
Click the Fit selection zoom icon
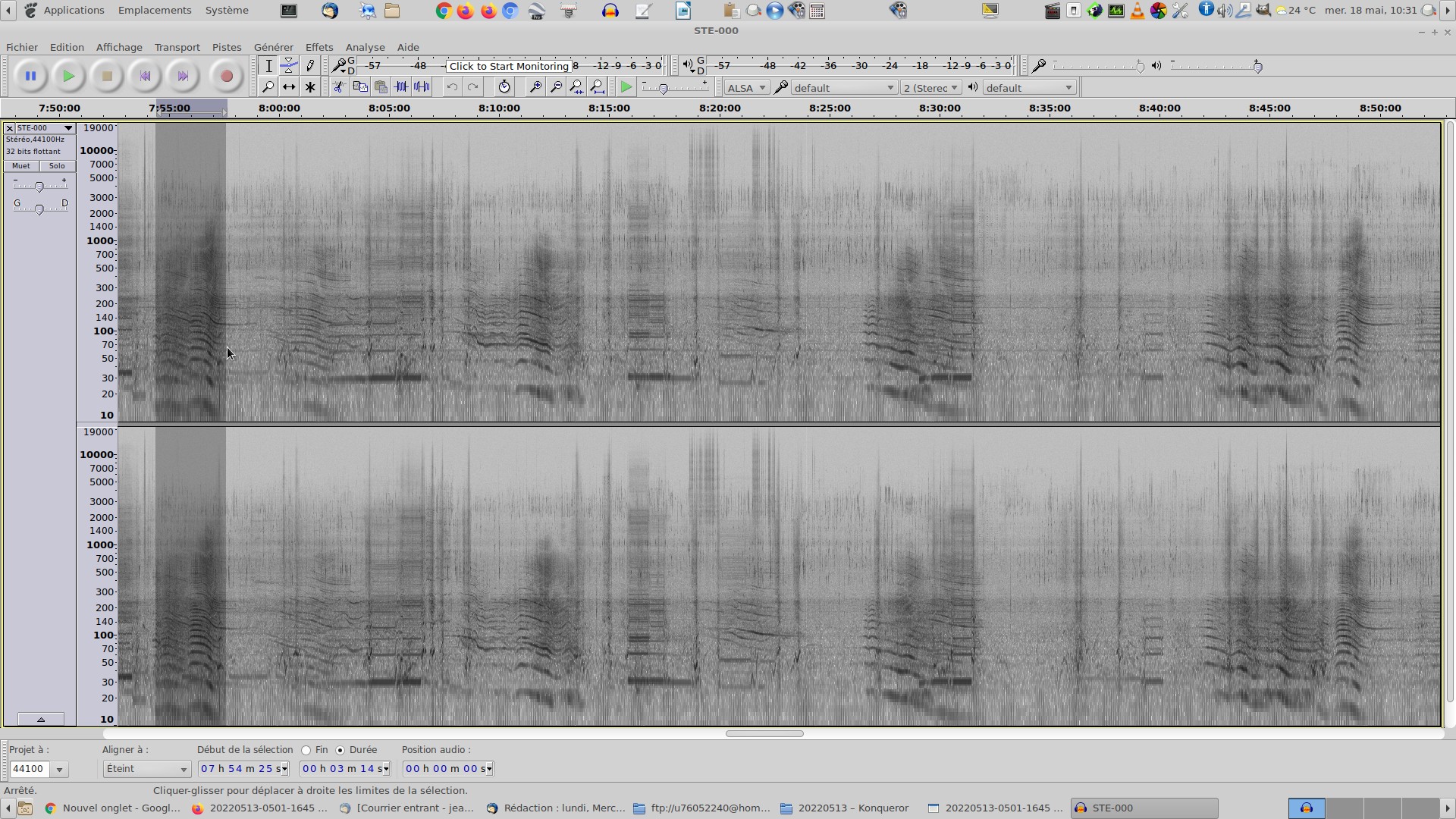[x=577, y=87]
